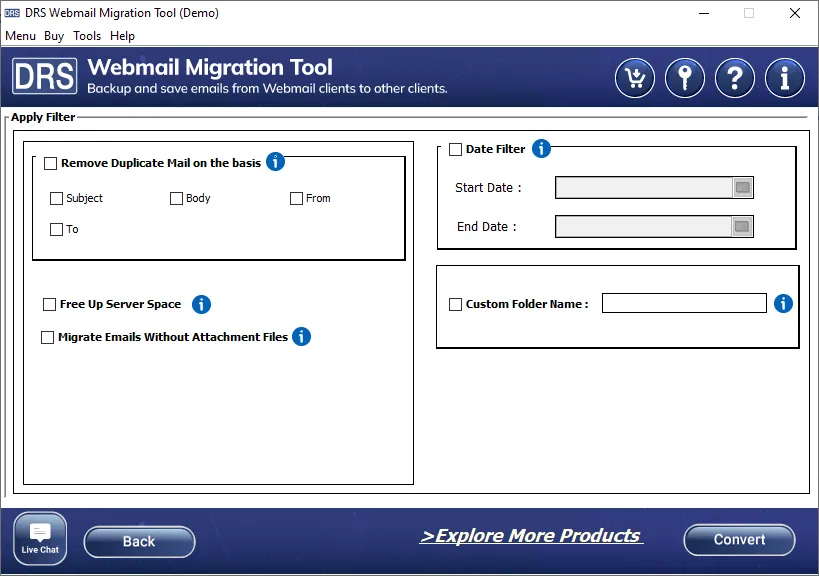Open the End Date calendar picker
The height and width of the screenshot is (576, 819).
(742, 227)
